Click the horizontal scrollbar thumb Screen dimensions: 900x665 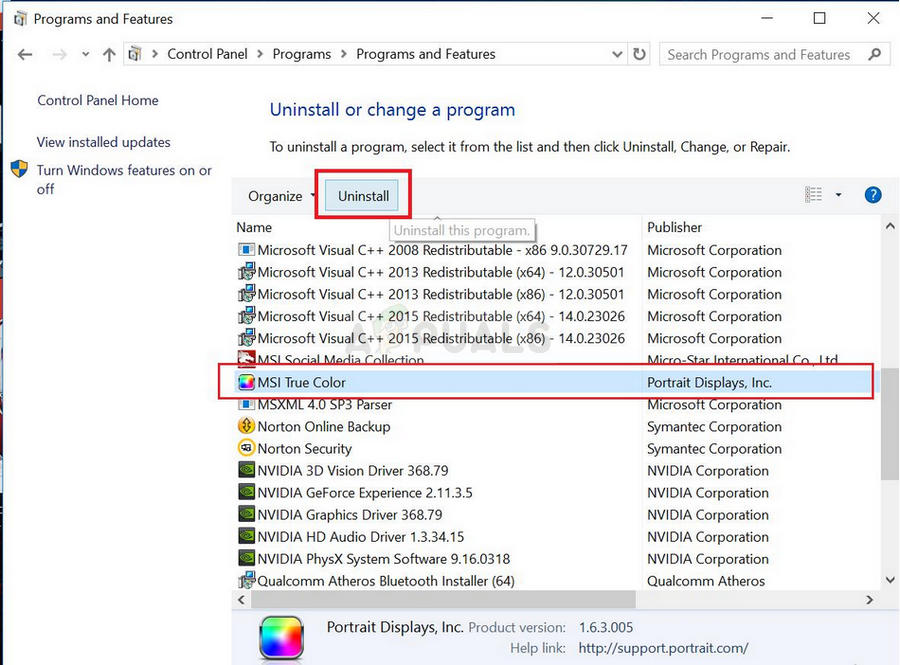click(x=443, y=600)
